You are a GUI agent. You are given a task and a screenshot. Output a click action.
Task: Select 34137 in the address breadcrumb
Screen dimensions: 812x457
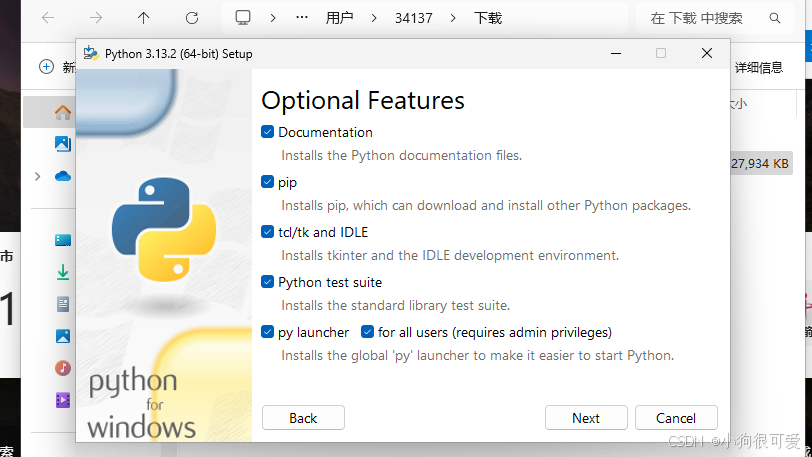413,18
